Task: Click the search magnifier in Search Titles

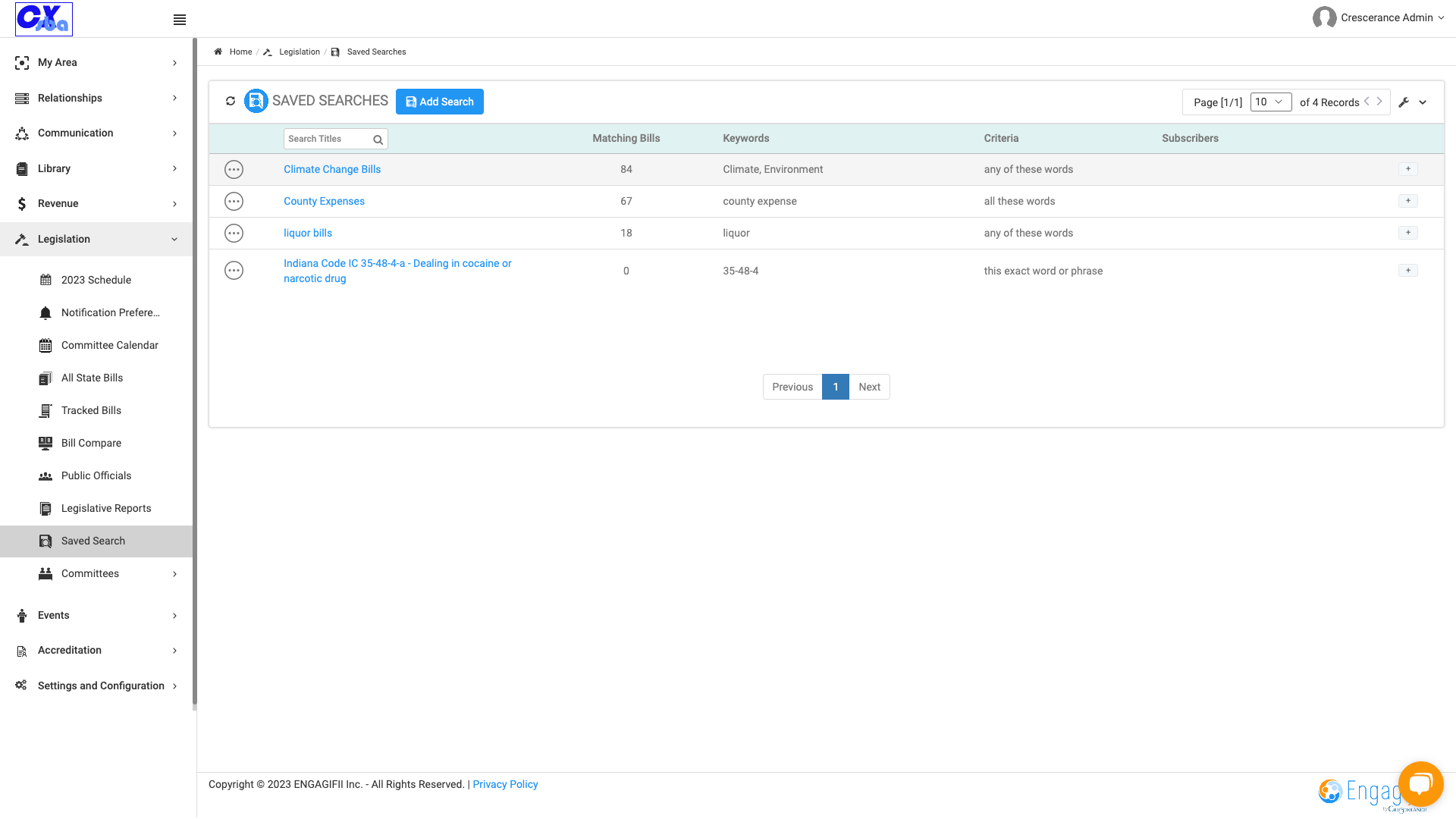Action: [x=378, y=140]
